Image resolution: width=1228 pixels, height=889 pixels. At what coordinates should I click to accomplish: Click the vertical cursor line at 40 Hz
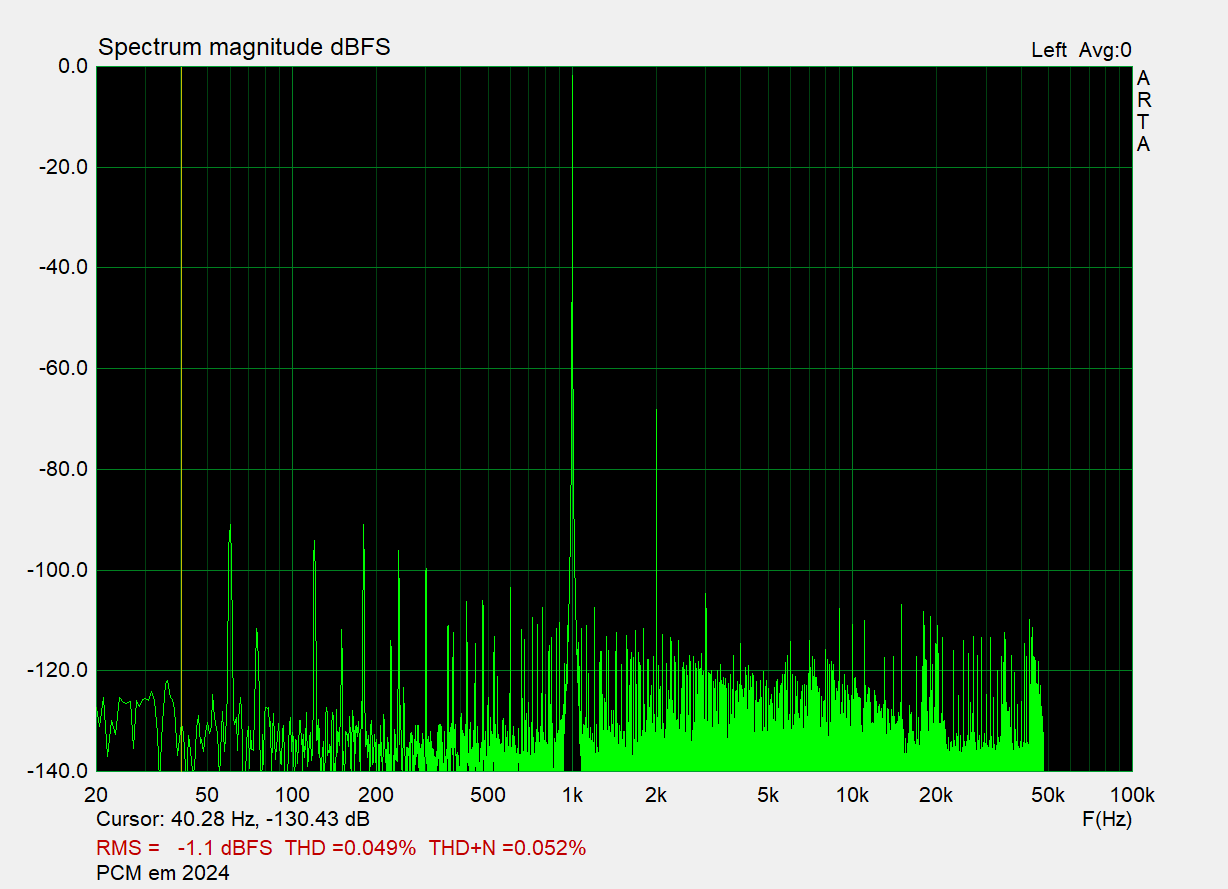tap(181, 418)
